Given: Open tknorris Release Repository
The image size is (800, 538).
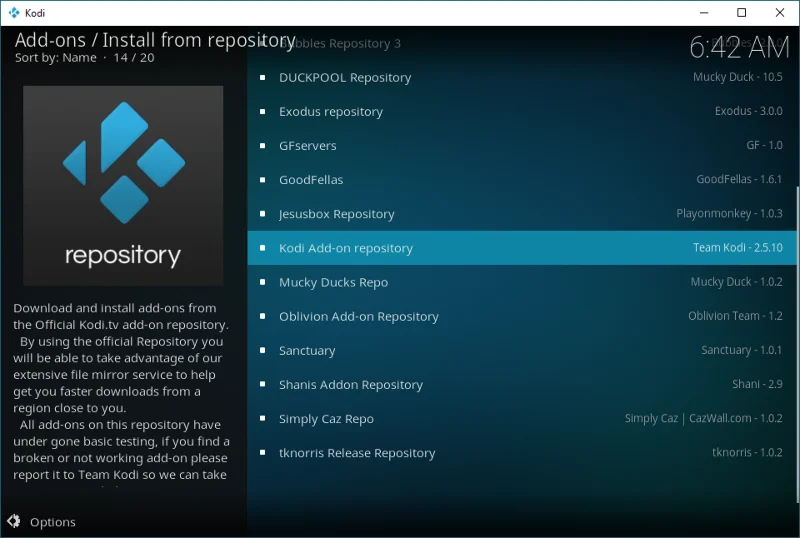Looking at the screenshot, I should pyautogui.click(x=522, y=453).
